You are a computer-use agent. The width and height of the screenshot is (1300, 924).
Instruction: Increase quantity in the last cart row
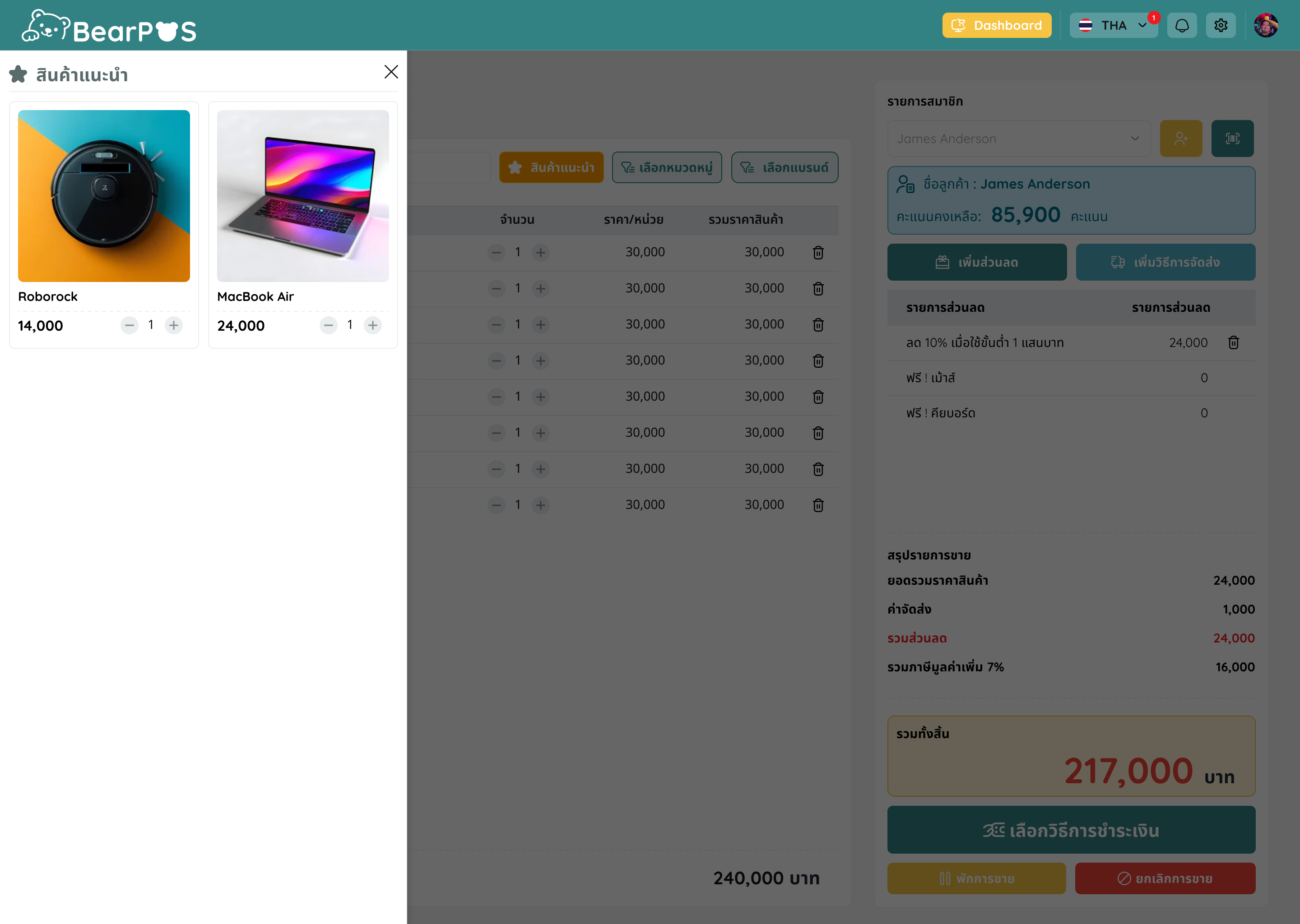click(x=541, y=505)
